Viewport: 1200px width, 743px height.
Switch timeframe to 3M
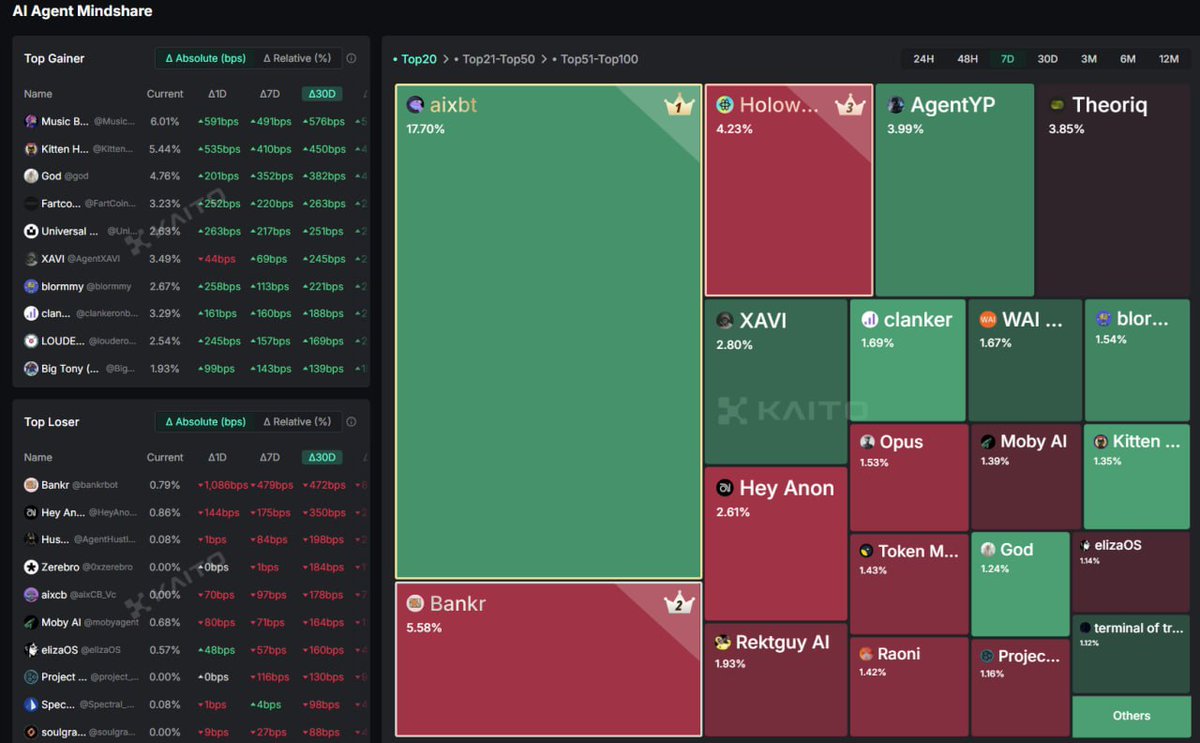(x=1088, y=59)
